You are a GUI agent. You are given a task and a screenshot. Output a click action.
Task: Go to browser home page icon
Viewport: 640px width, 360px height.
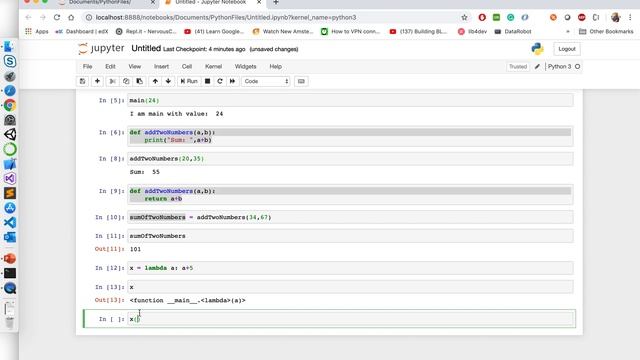coord(71,17)
